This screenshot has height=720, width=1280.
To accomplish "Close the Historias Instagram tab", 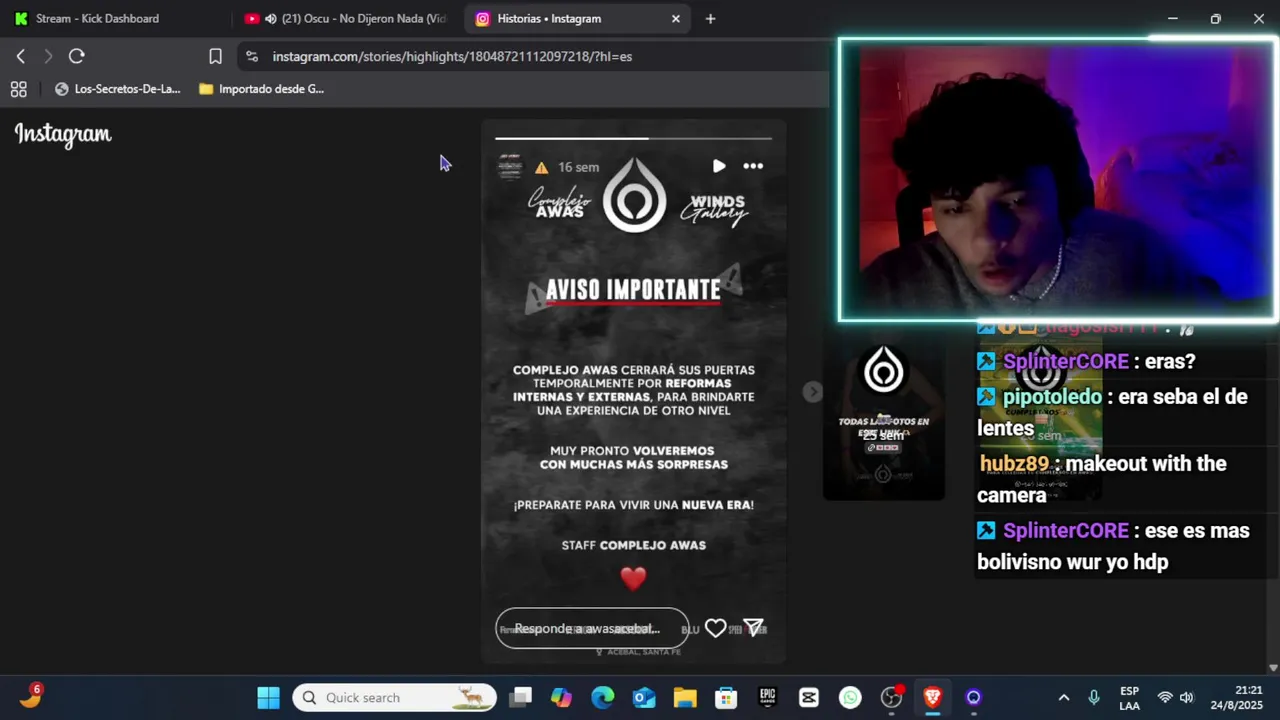I will [x=676, y=18].
